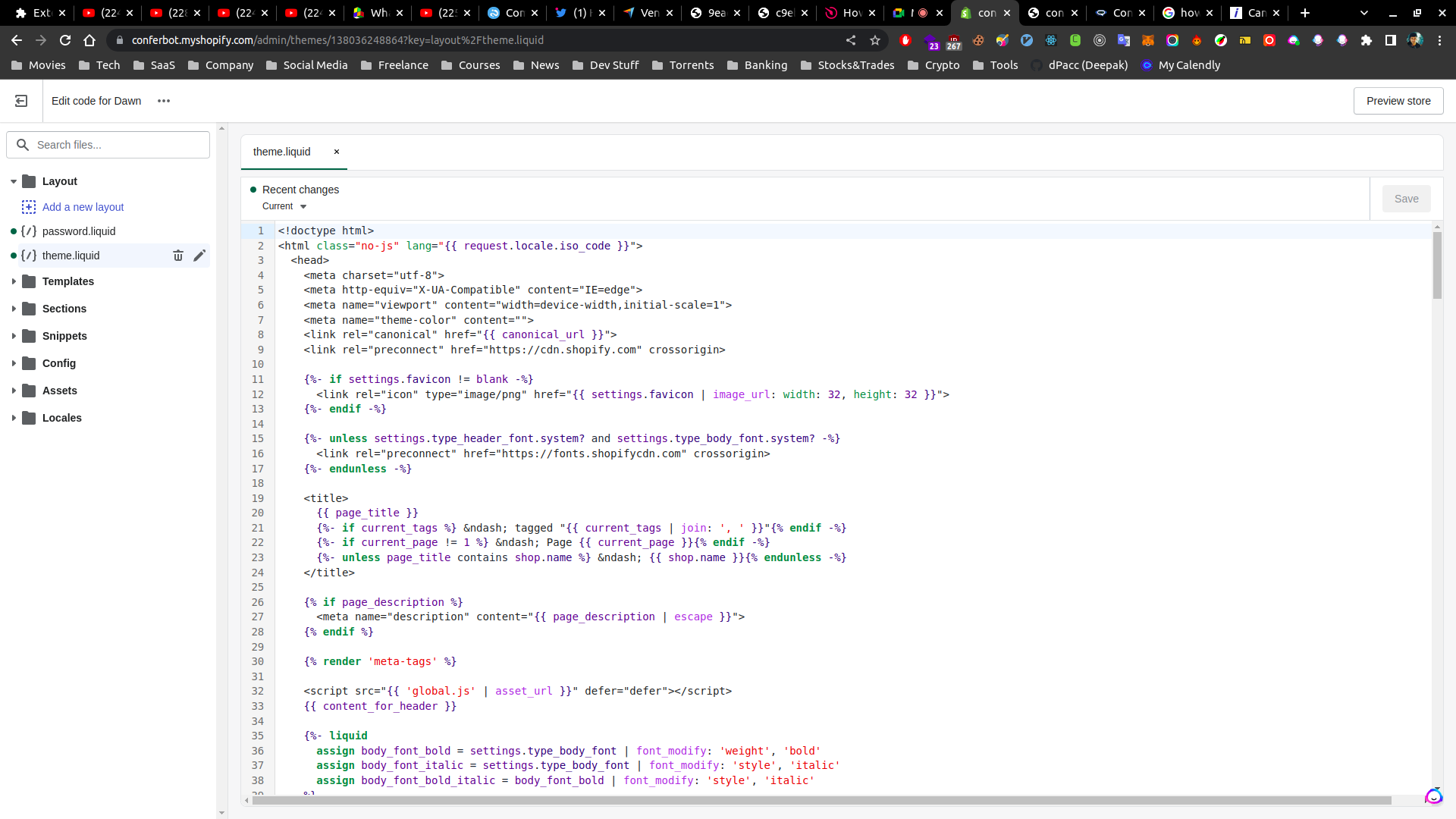Open the three-dot more actions menu
This screenshot has height=819, width=1456.
[x=164, y=101]
